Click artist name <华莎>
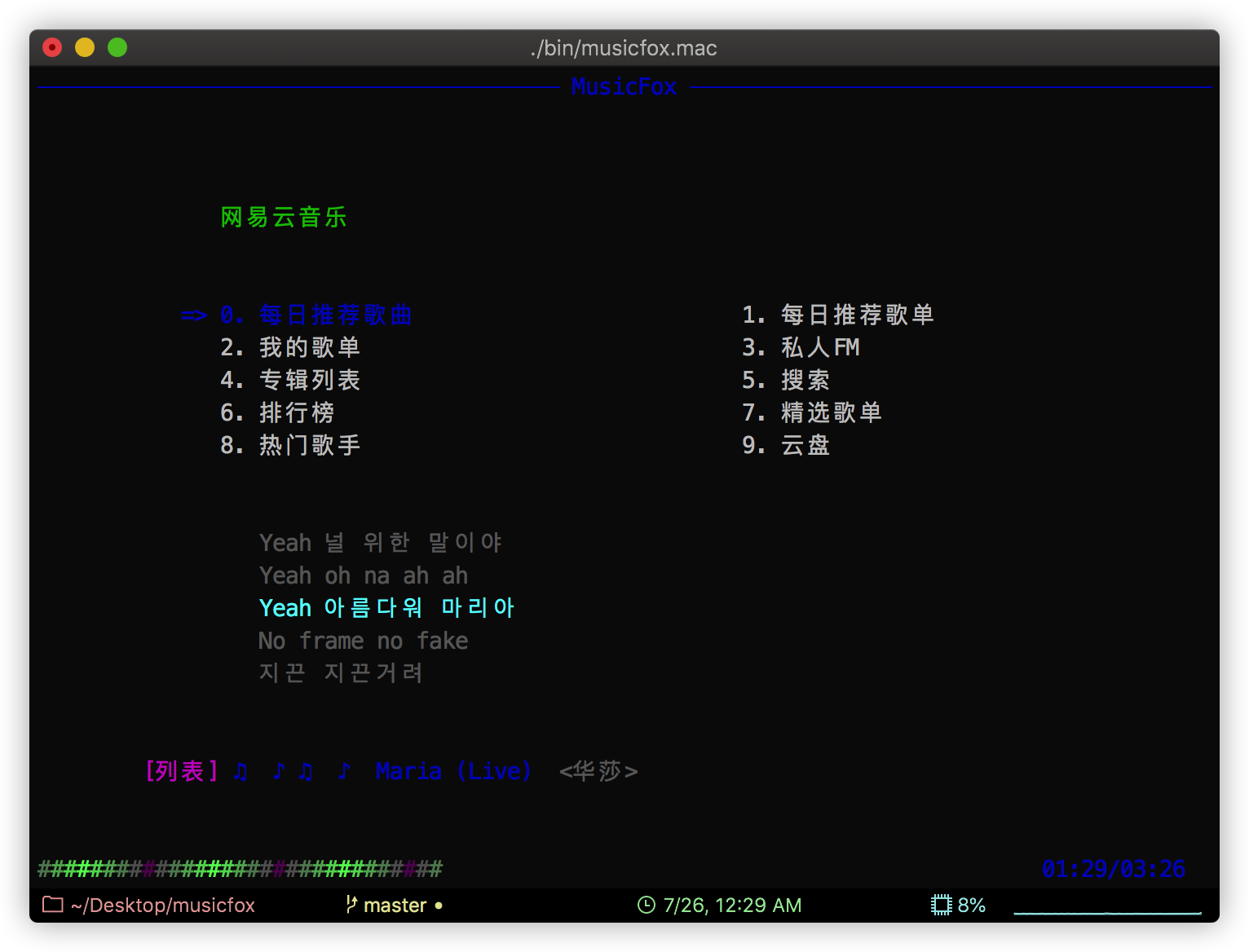This screenshot has height=952, width=1249. click(x=598, y=771)
